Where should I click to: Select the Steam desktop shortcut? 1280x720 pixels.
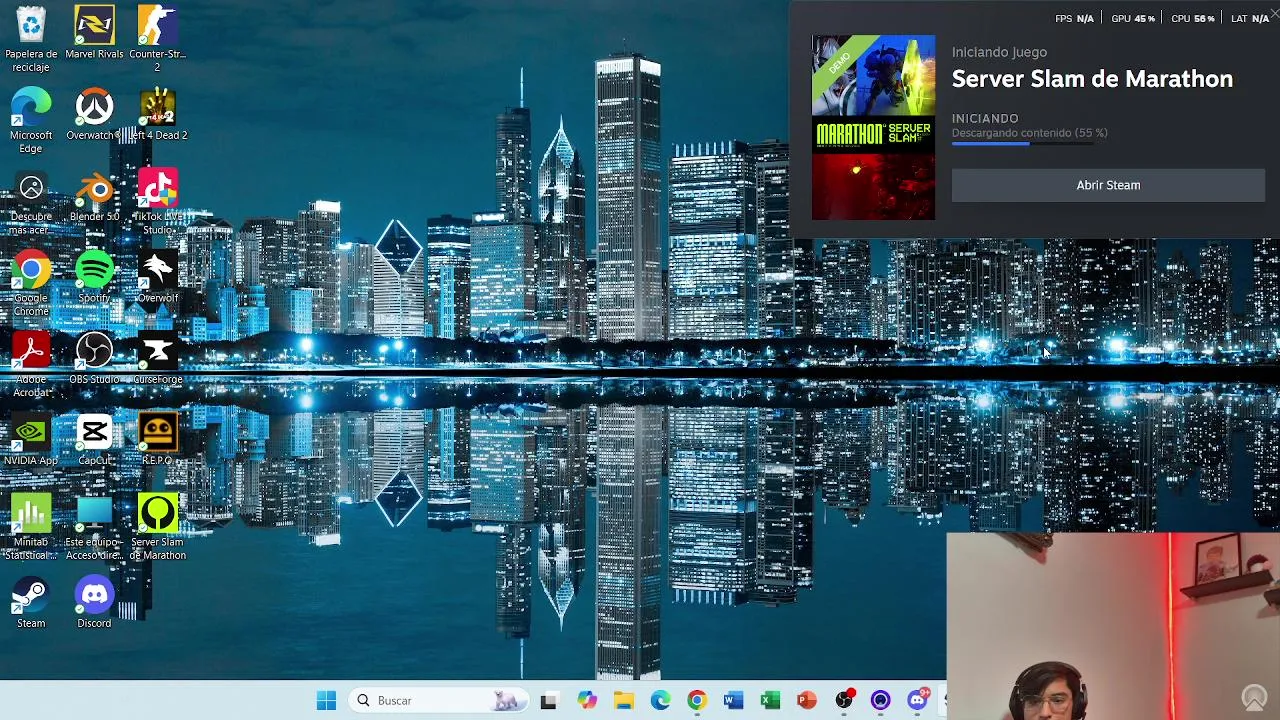(31, 603)
